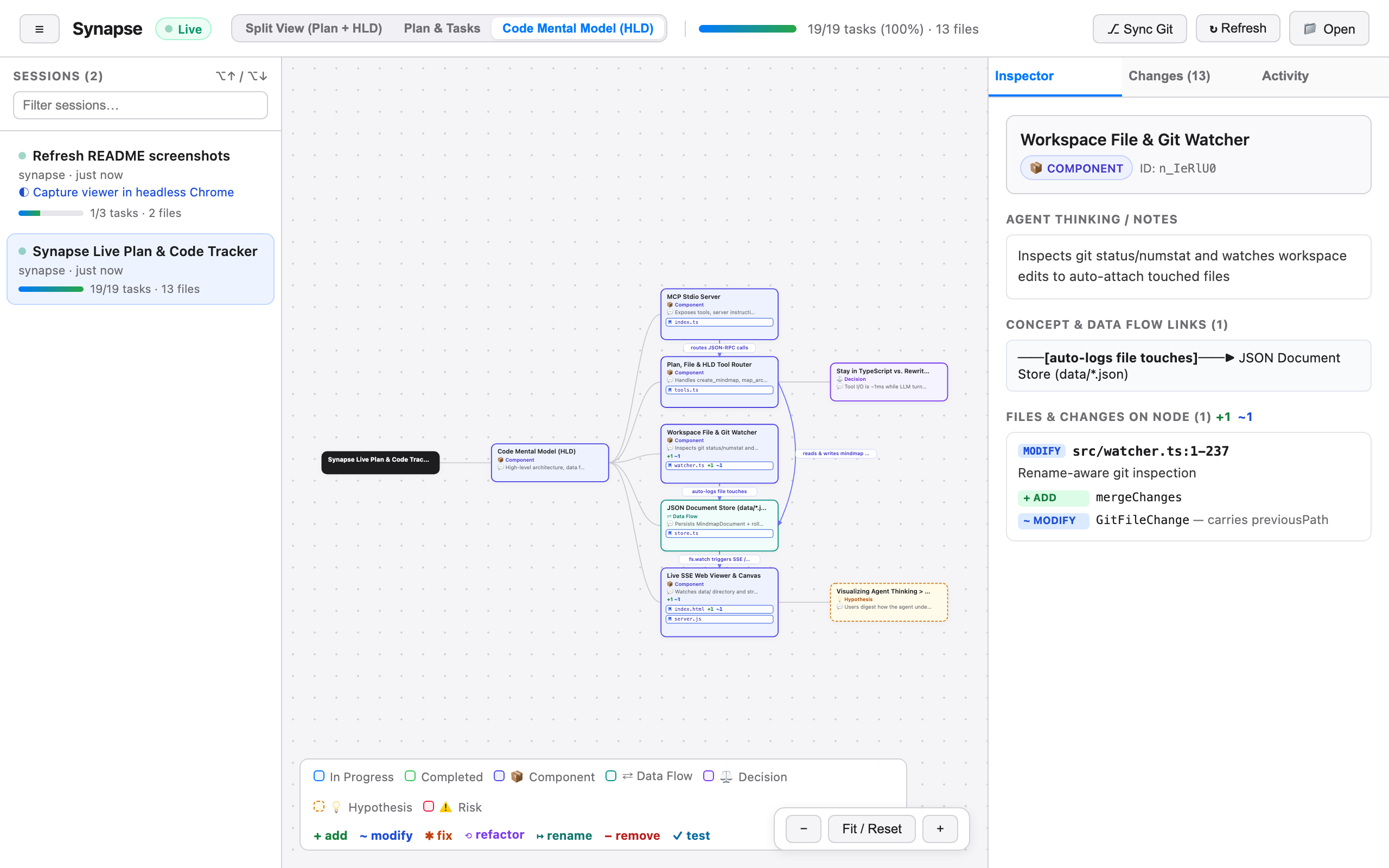Click the scales icon in Decision legend
This screenshot has width=1389, height=868.
tap(726, 776)
